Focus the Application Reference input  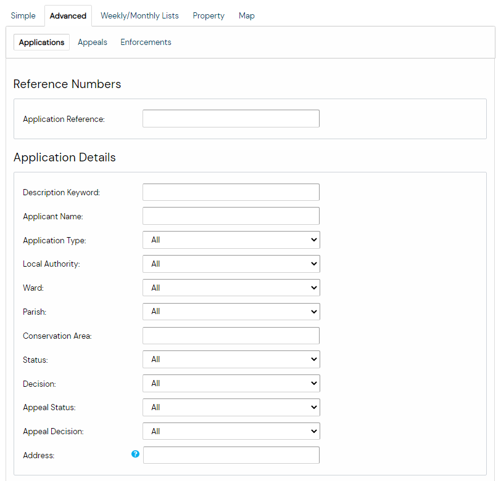[x=231, y=119]
